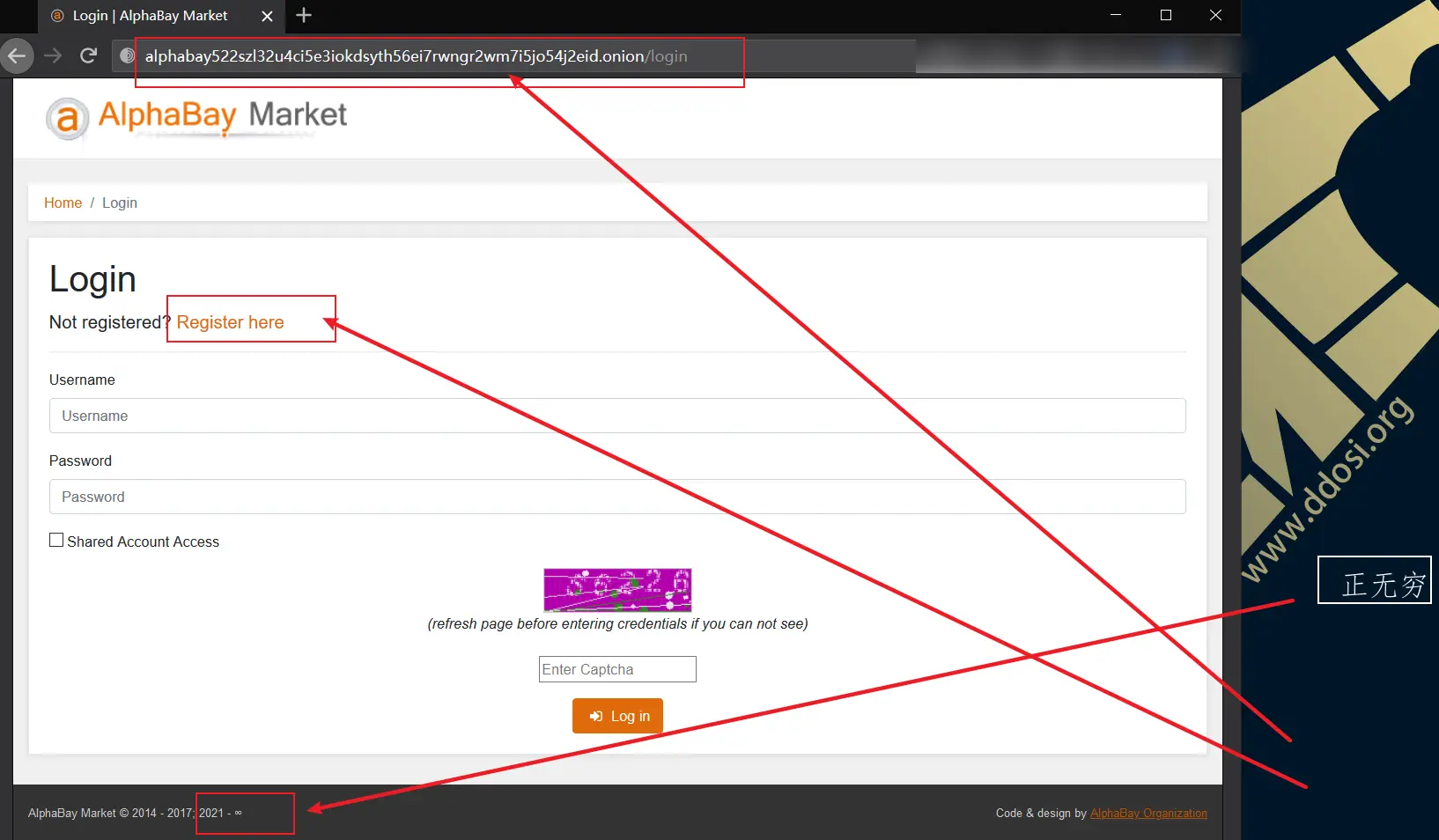The image size is (1439, 840).
Task: Click the purple captcha image
Action: point(617,590)
